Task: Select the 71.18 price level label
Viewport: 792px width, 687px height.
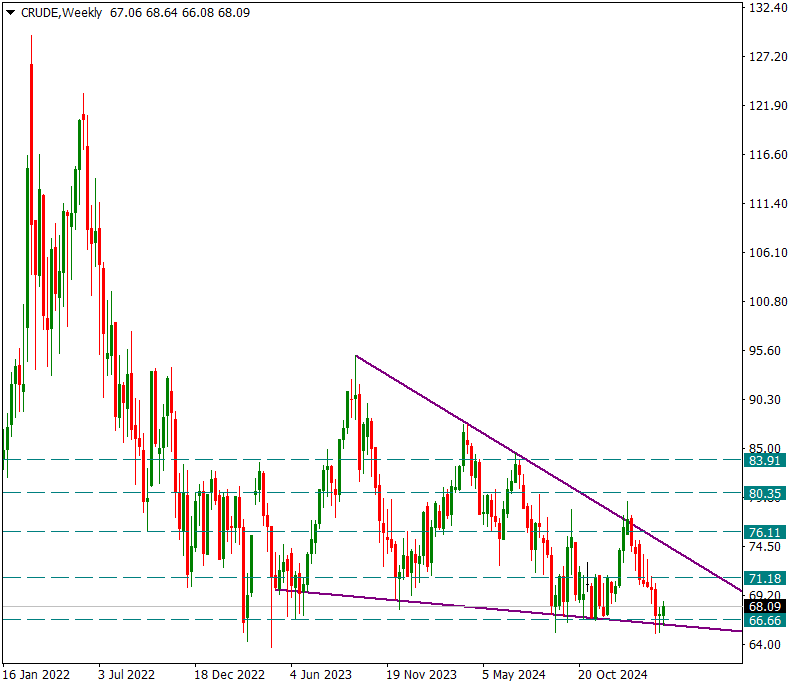Action: (x=765, y=578)
